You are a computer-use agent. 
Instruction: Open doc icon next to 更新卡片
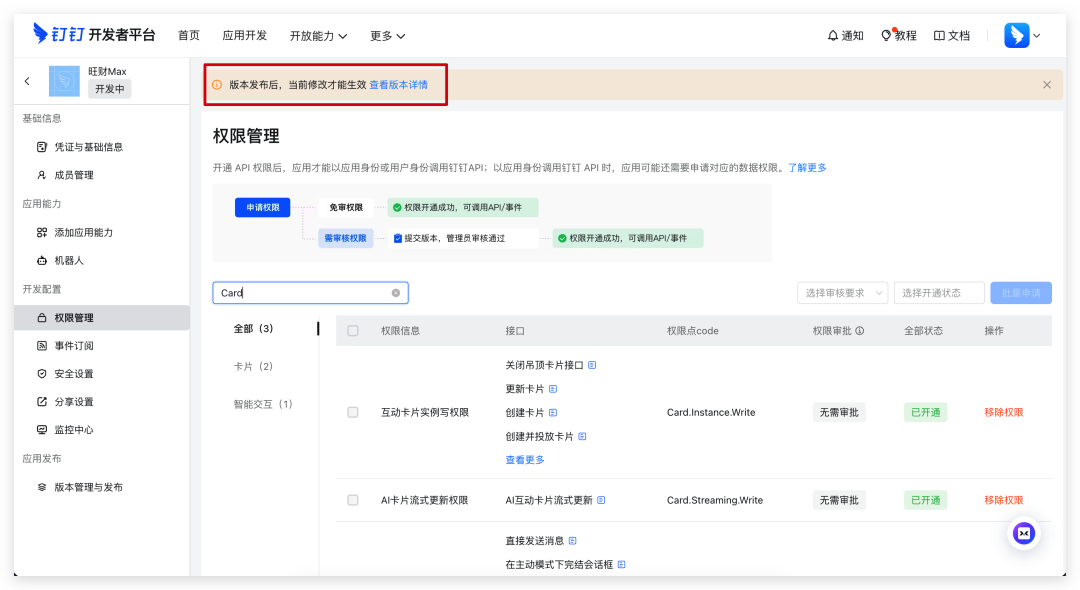pyautogui.click(x=553, y=389)
